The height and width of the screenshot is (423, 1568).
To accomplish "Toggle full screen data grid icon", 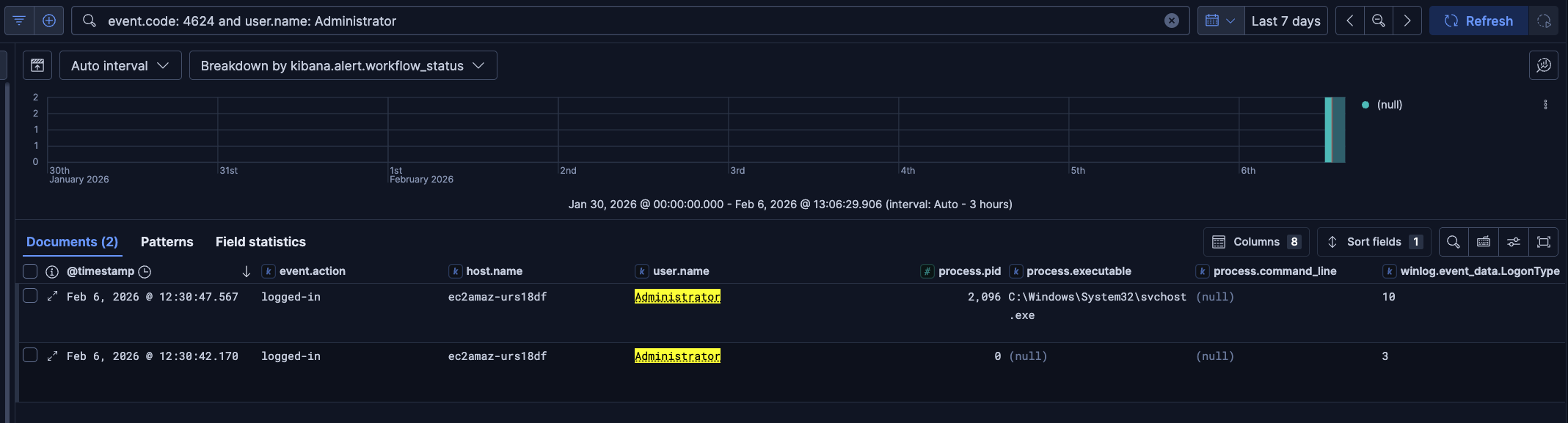I will [1544, 242].
